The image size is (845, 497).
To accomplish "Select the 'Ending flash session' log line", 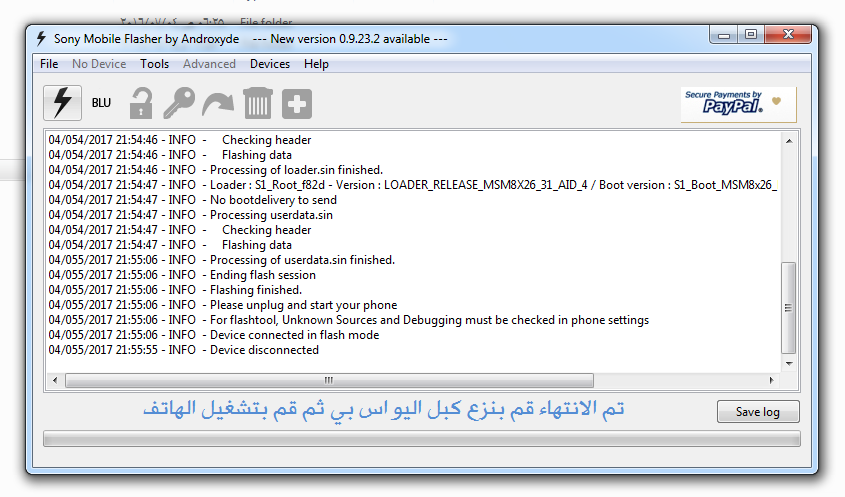I will 182,275.
